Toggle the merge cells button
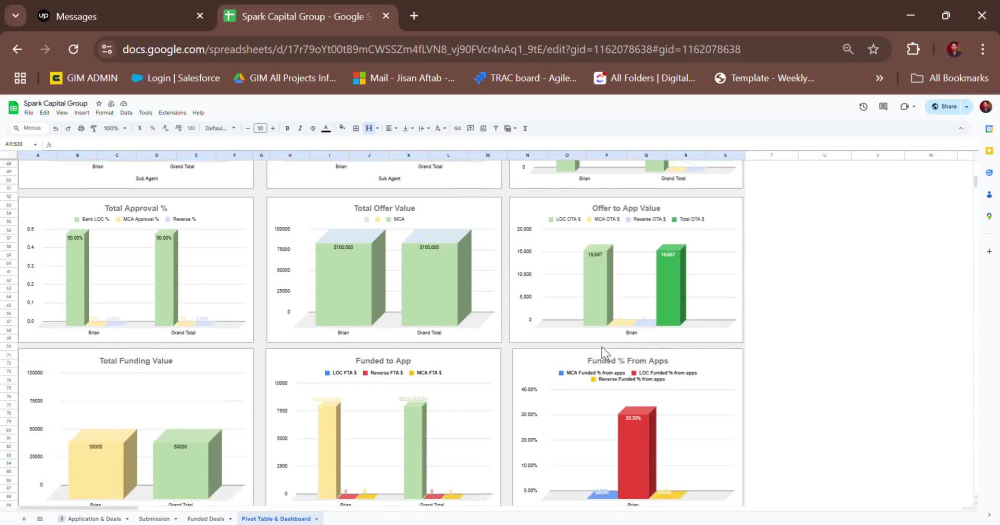1000x525 pixels. coord(369,128)
